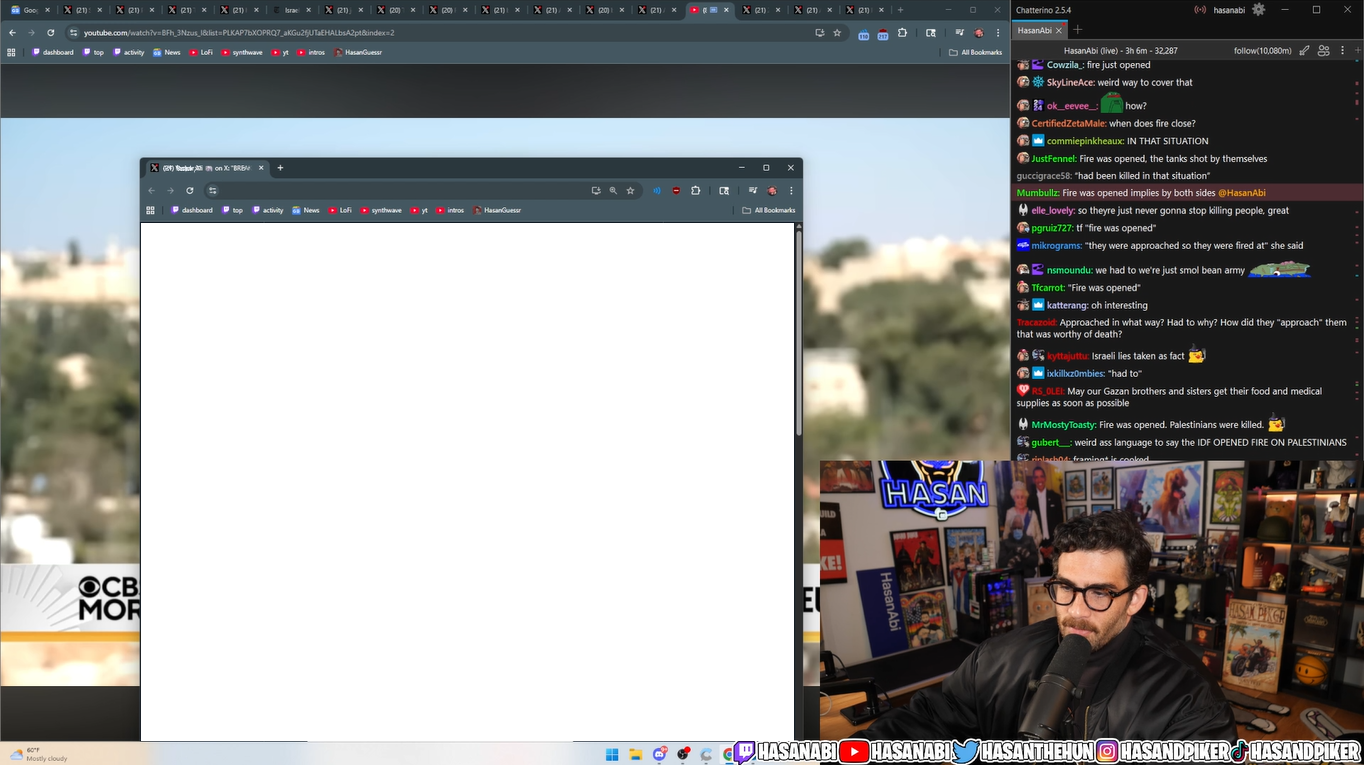
Task: Click username commiepinkheaux in chat
Action: click(1085, 141)
